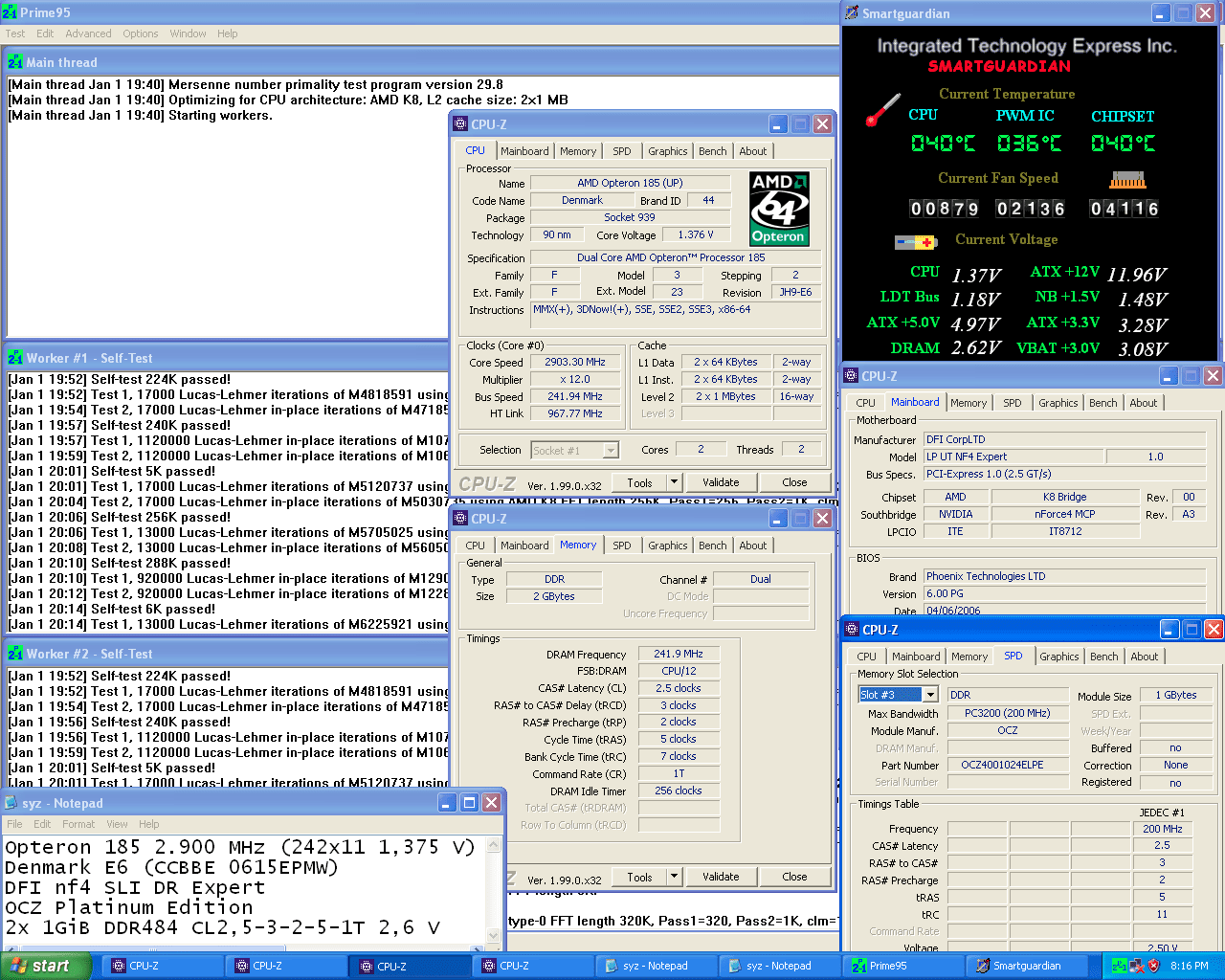Screen dimensions: 1225x980
Task: Click CAS# Latency value 2.5 clocks
Action: click(x=678, y=688)
